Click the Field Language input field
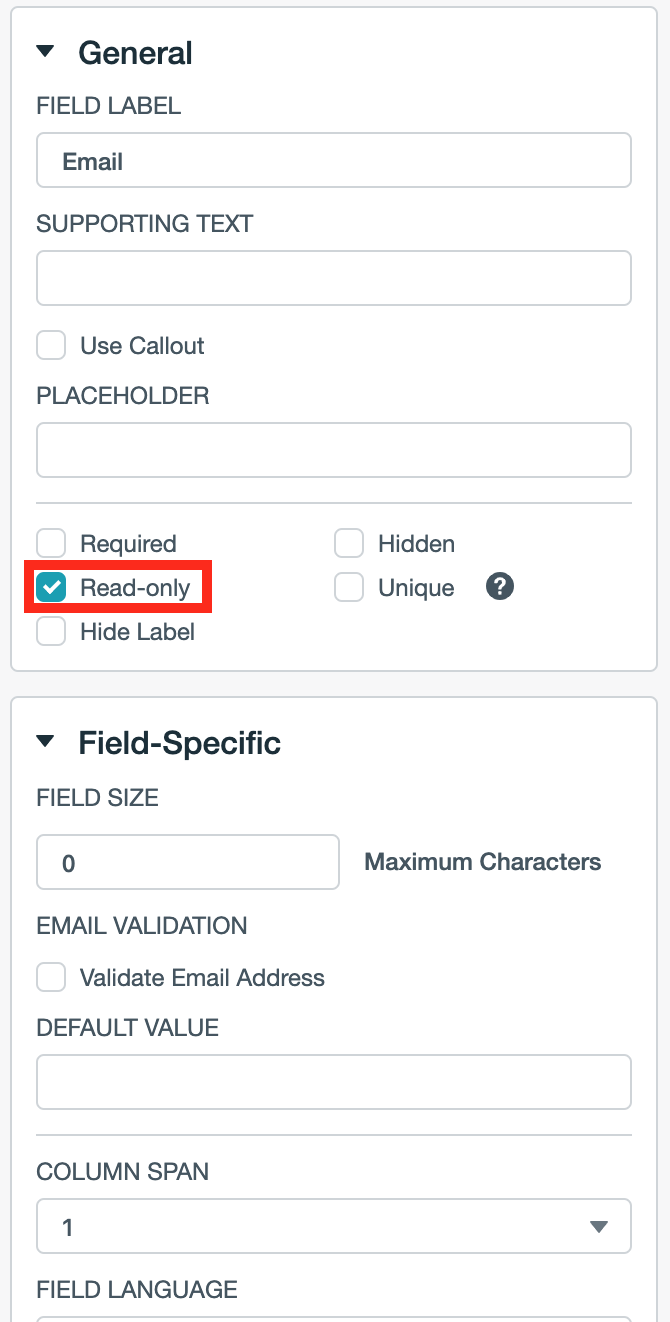 pos(334,1318)
